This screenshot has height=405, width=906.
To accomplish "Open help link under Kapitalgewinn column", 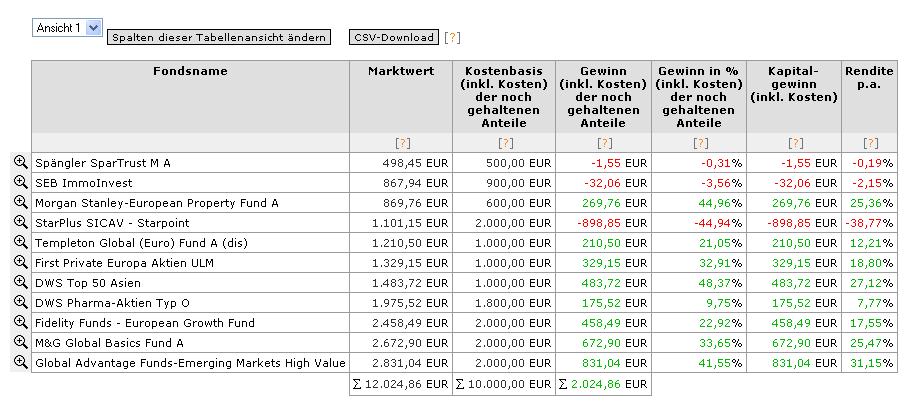I will (796, 143).
